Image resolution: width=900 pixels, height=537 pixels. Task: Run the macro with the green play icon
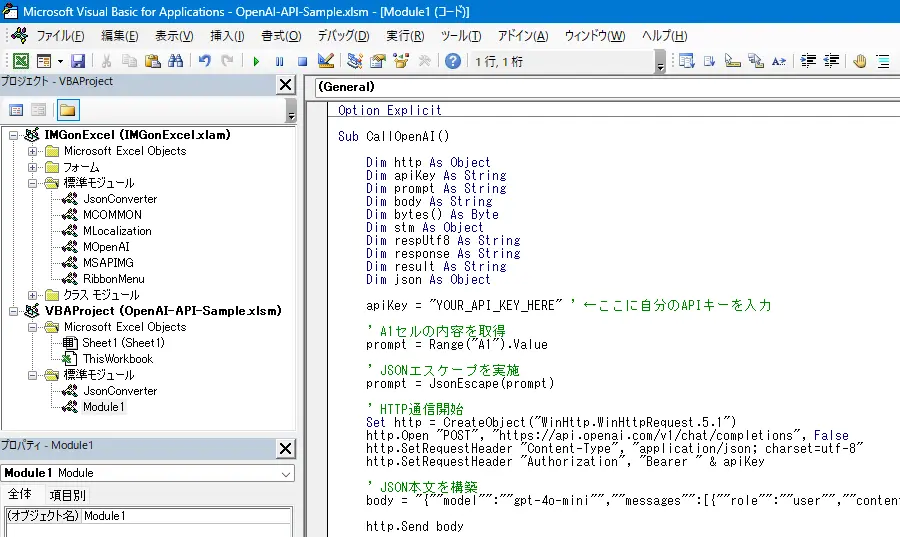click(256, 61)
